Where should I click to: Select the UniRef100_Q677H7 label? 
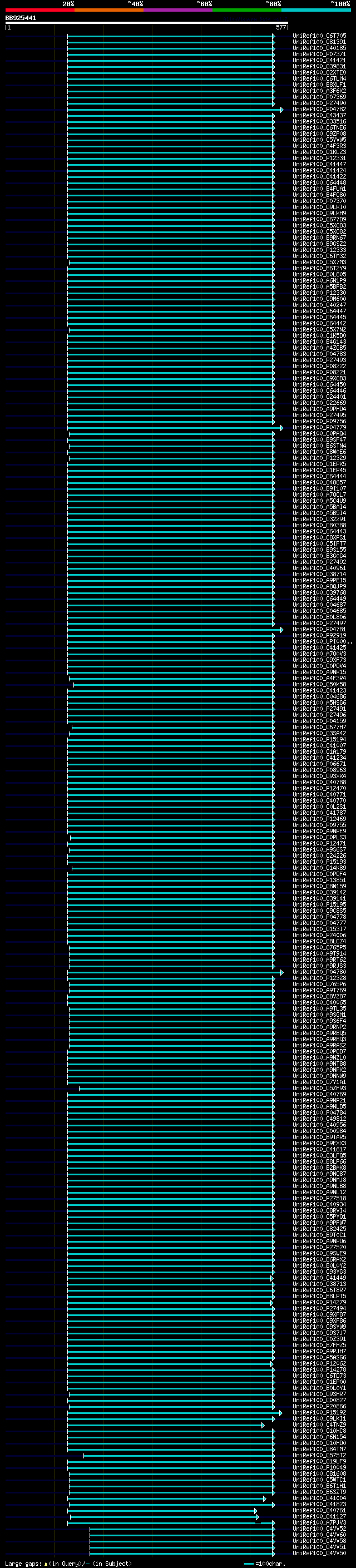coord(319,728)
